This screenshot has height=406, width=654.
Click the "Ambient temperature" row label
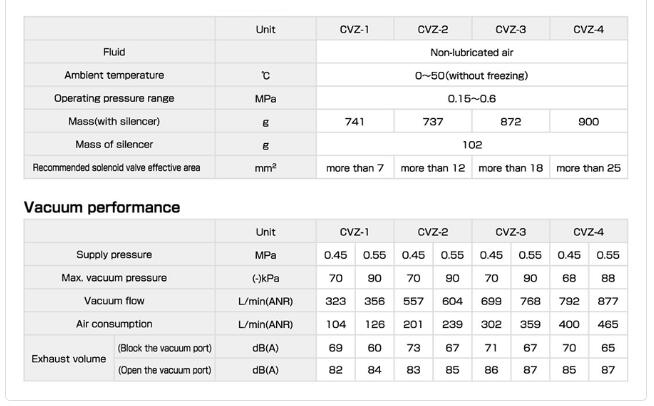114,75
